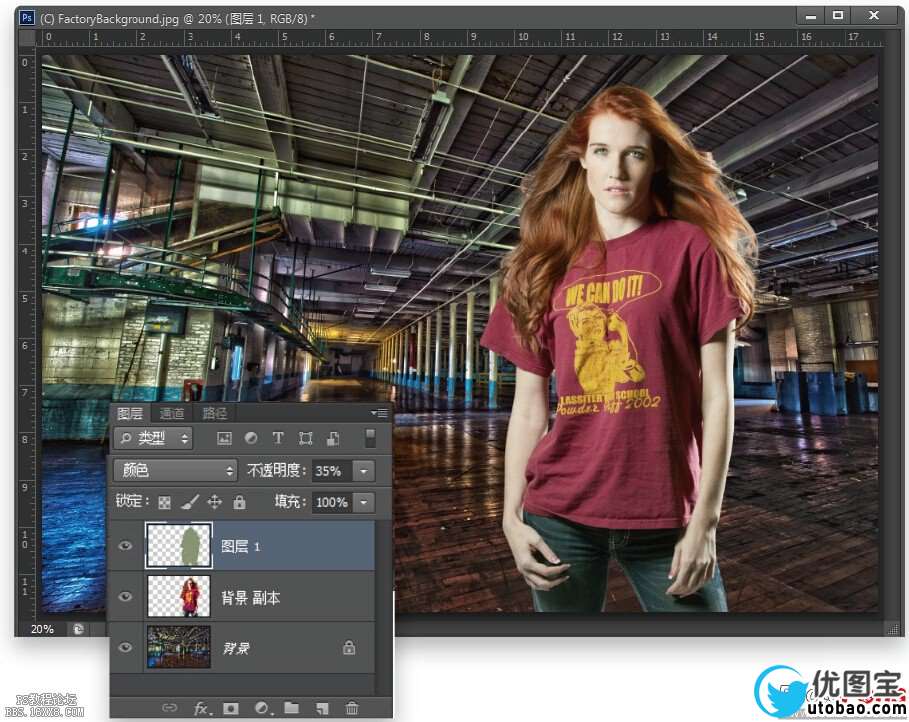Click the 图层 1 layer name
This screenshot has height=722, width=909.
(x=241, y=546)
